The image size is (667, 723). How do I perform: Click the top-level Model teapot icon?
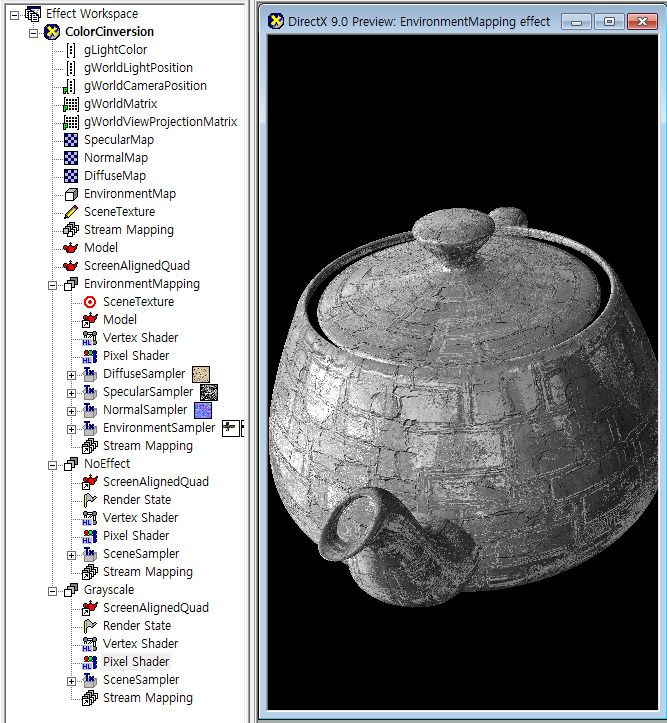point(71,248)
